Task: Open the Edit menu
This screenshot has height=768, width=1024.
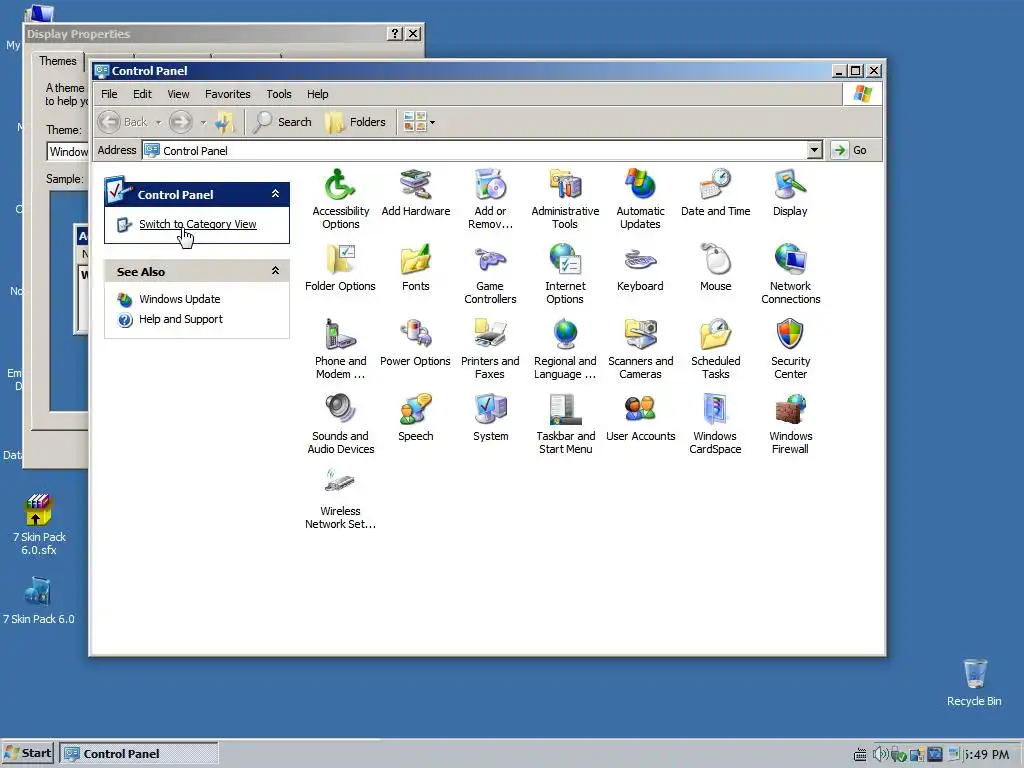Action: tap(142, 94)
